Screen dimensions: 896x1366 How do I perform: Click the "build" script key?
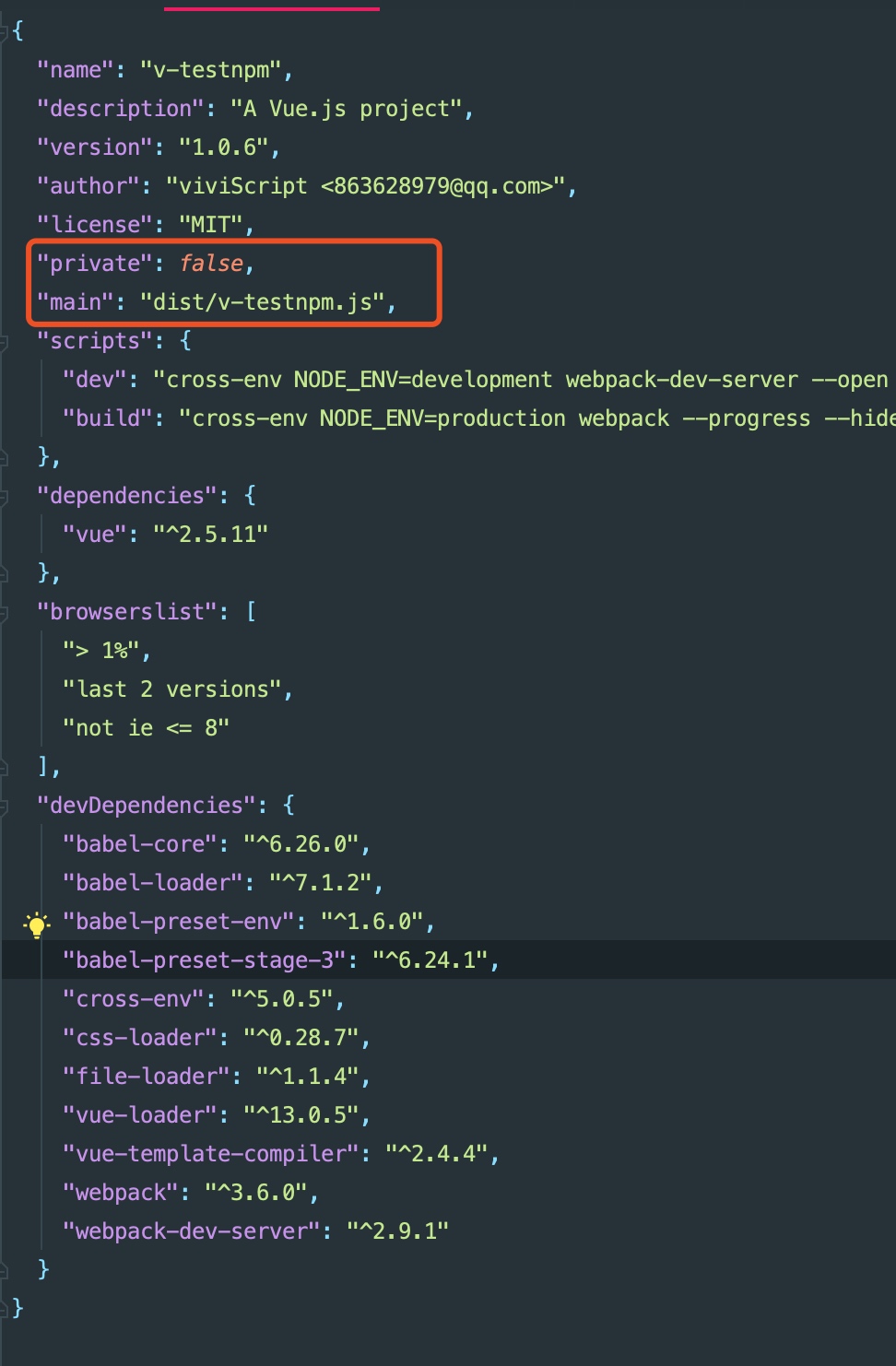(x=108, y=418)
